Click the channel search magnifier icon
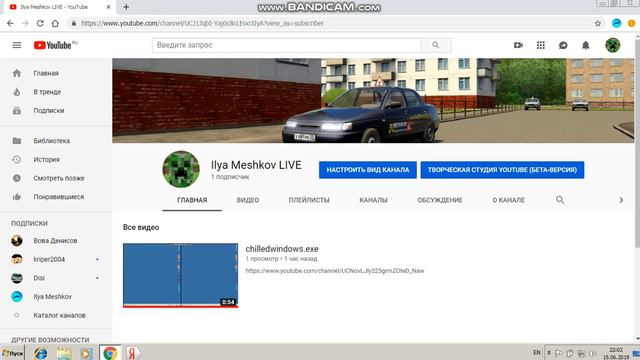Image resolution: width=640 pixels, height=360 pixels. (x=560, y=200)
